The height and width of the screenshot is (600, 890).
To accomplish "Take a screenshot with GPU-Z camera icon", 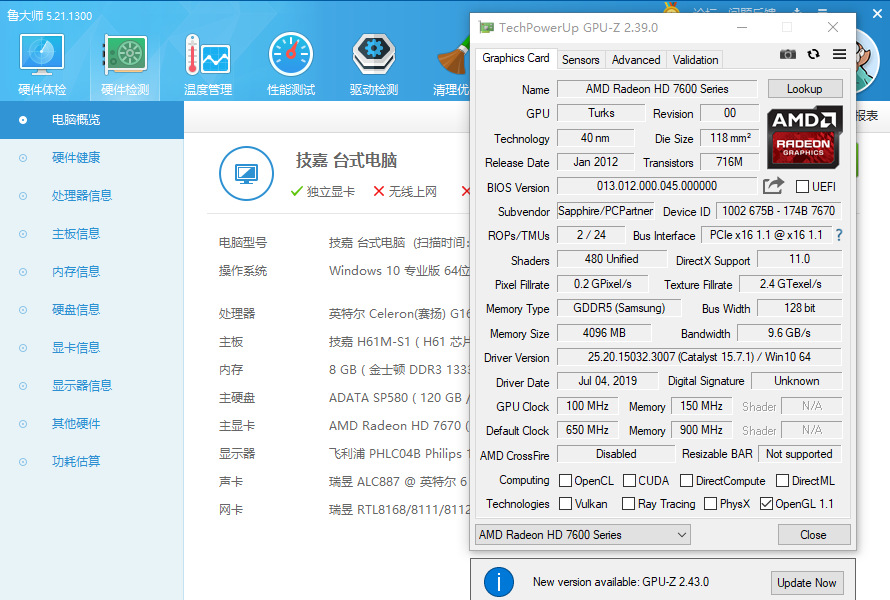I will click(x=787, y=55).
